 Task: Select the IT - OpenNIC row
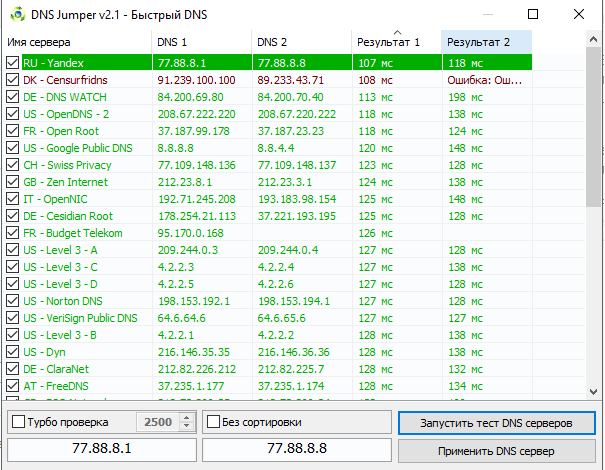point(269,199)
